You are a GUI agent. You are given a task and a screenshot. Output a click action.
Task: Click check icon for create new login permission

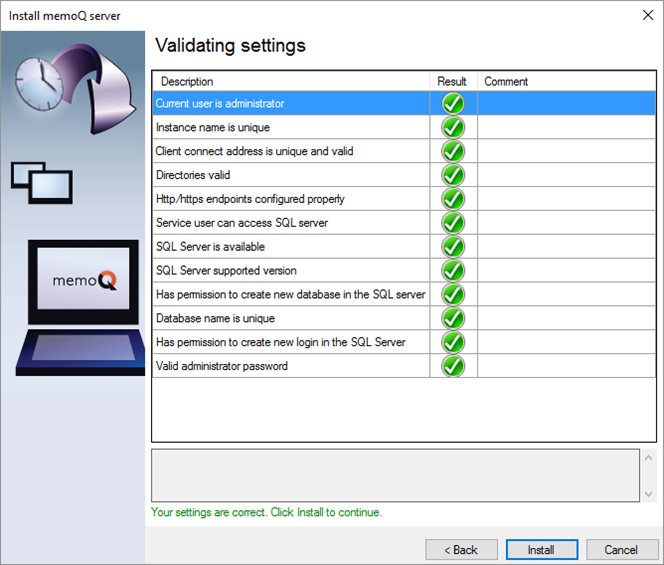453,342
